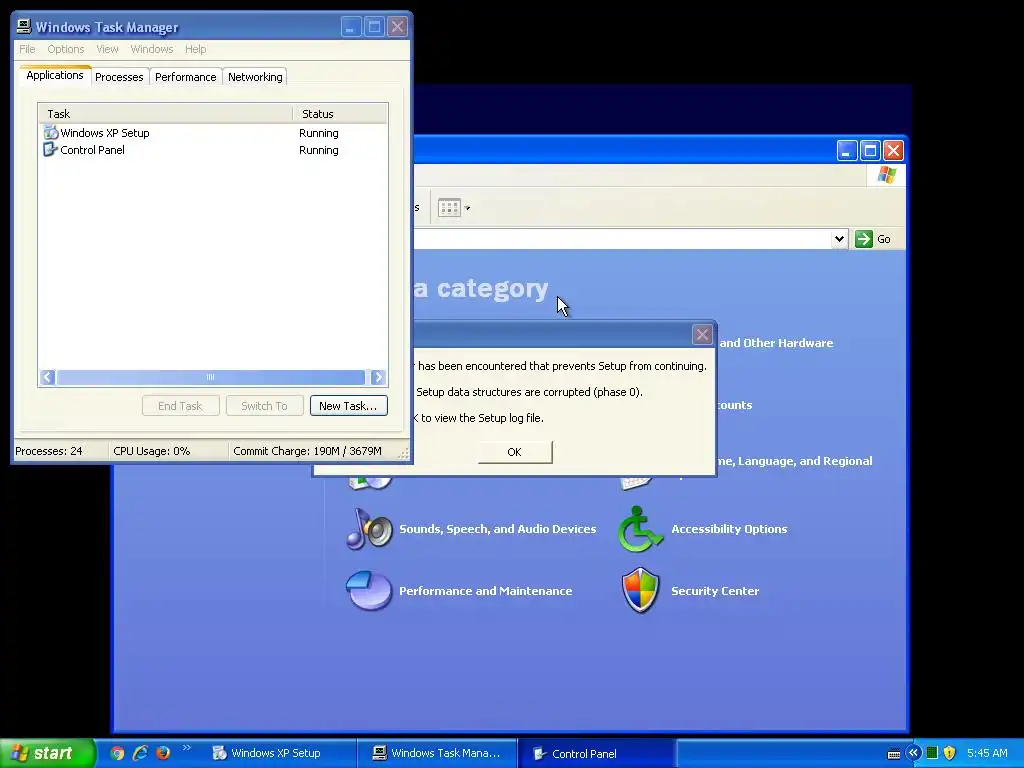Click the Windows XP Setup task icon

click(50, 133)
